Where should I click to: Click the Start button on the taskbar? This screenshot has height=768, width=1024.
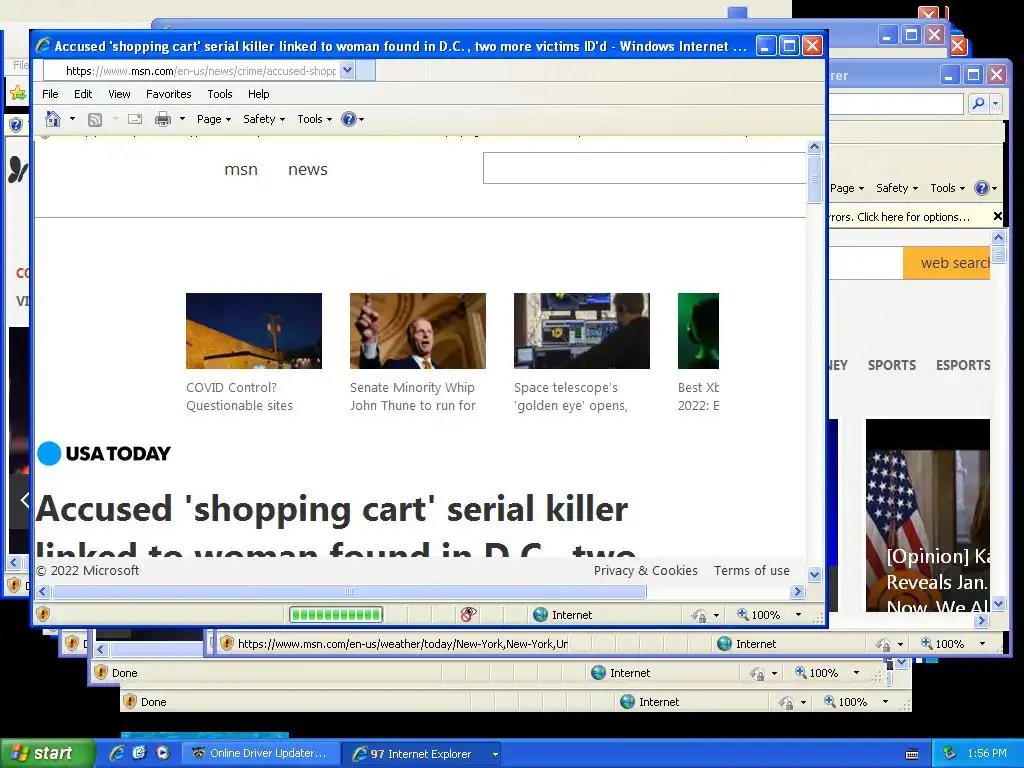tap(48, 753)
